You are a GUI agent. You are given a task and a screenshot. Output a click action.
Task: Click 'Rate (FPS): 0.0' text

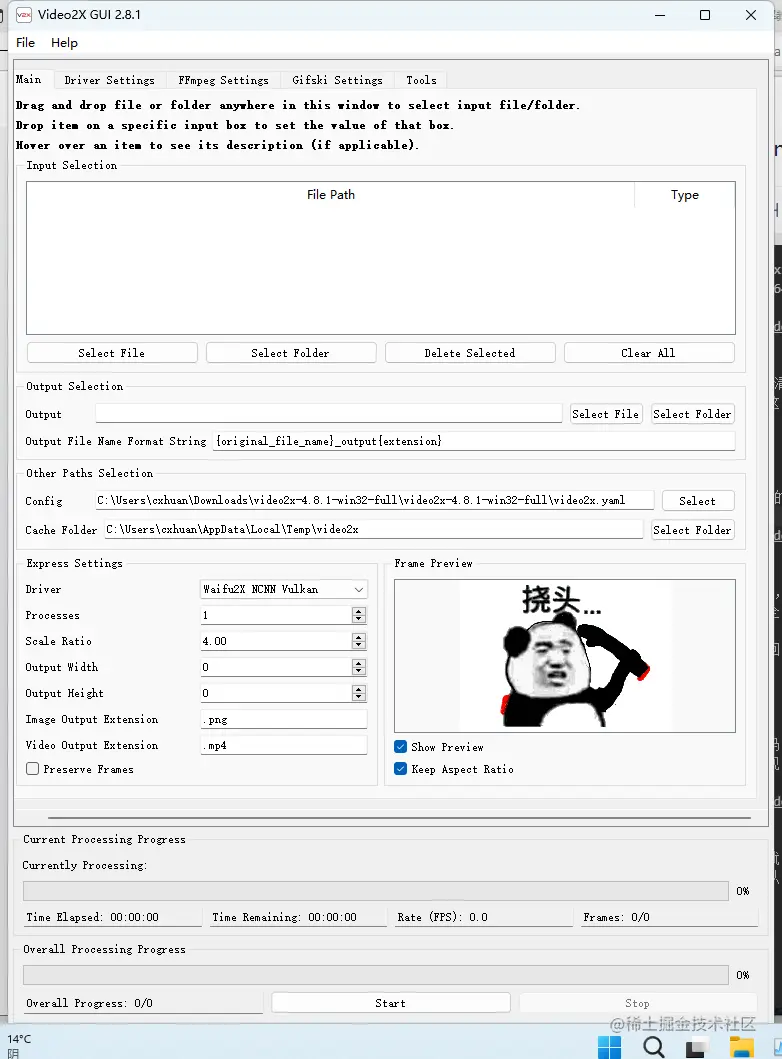442,917
